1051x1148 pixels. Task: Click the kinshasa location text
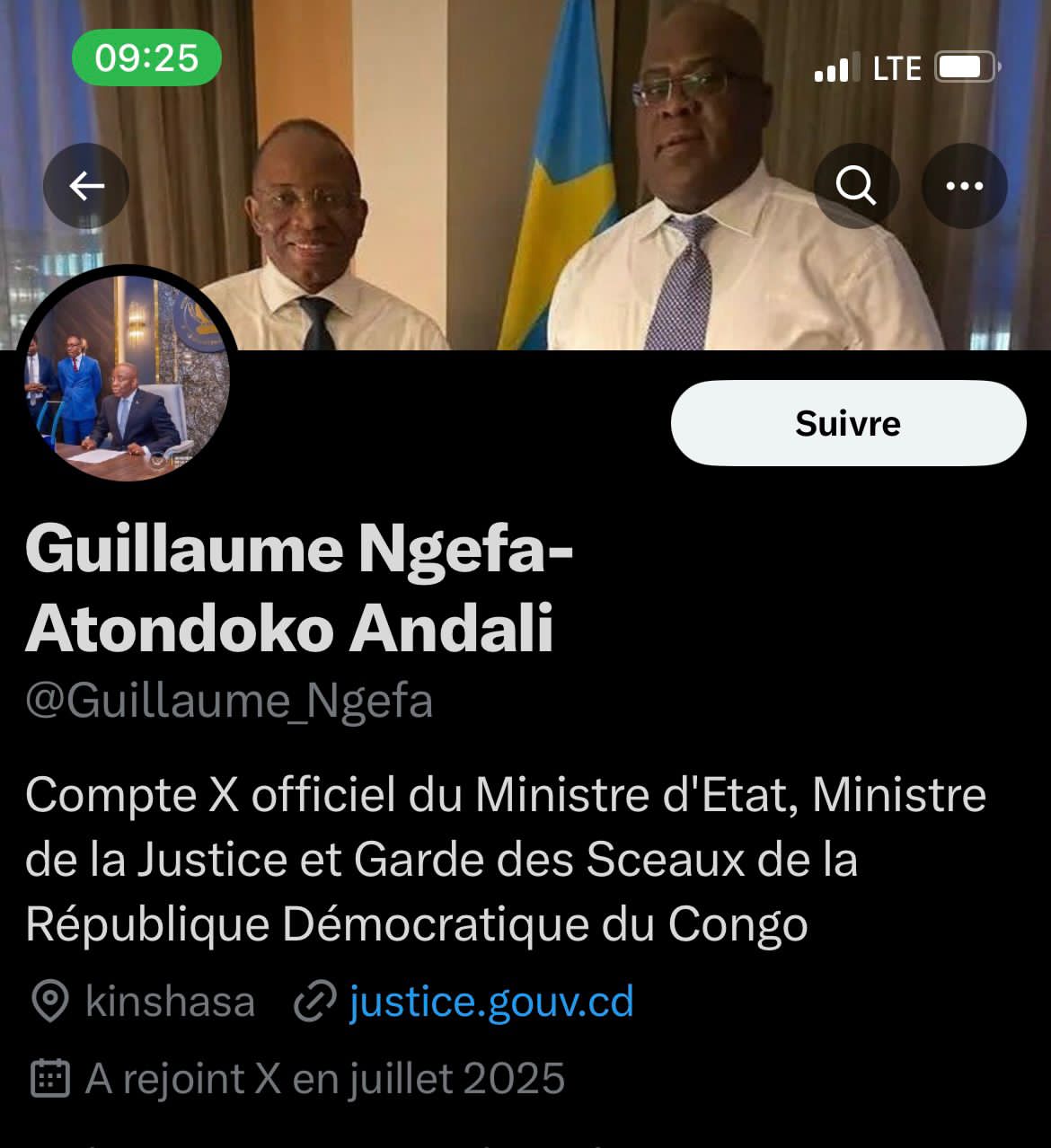click(x=170, y=1002)
